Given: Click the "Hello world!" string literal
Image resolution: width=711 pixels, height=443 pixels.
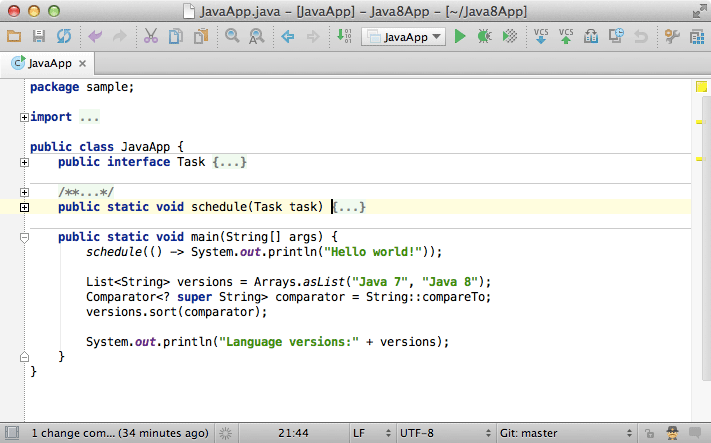Looking at the screenshot, I should tap(373, 252).
